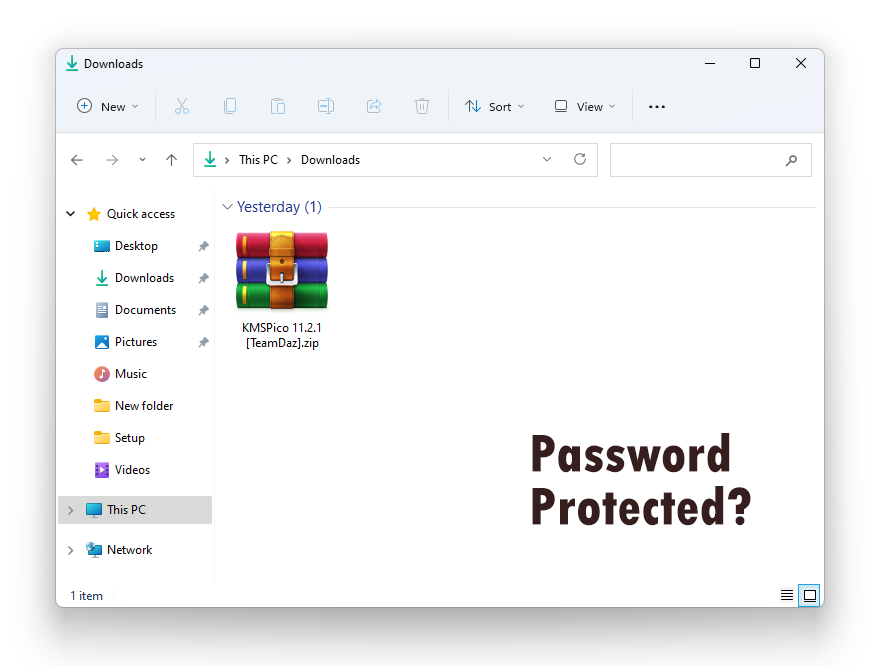Open Music in the sidebar

point(131,374)
